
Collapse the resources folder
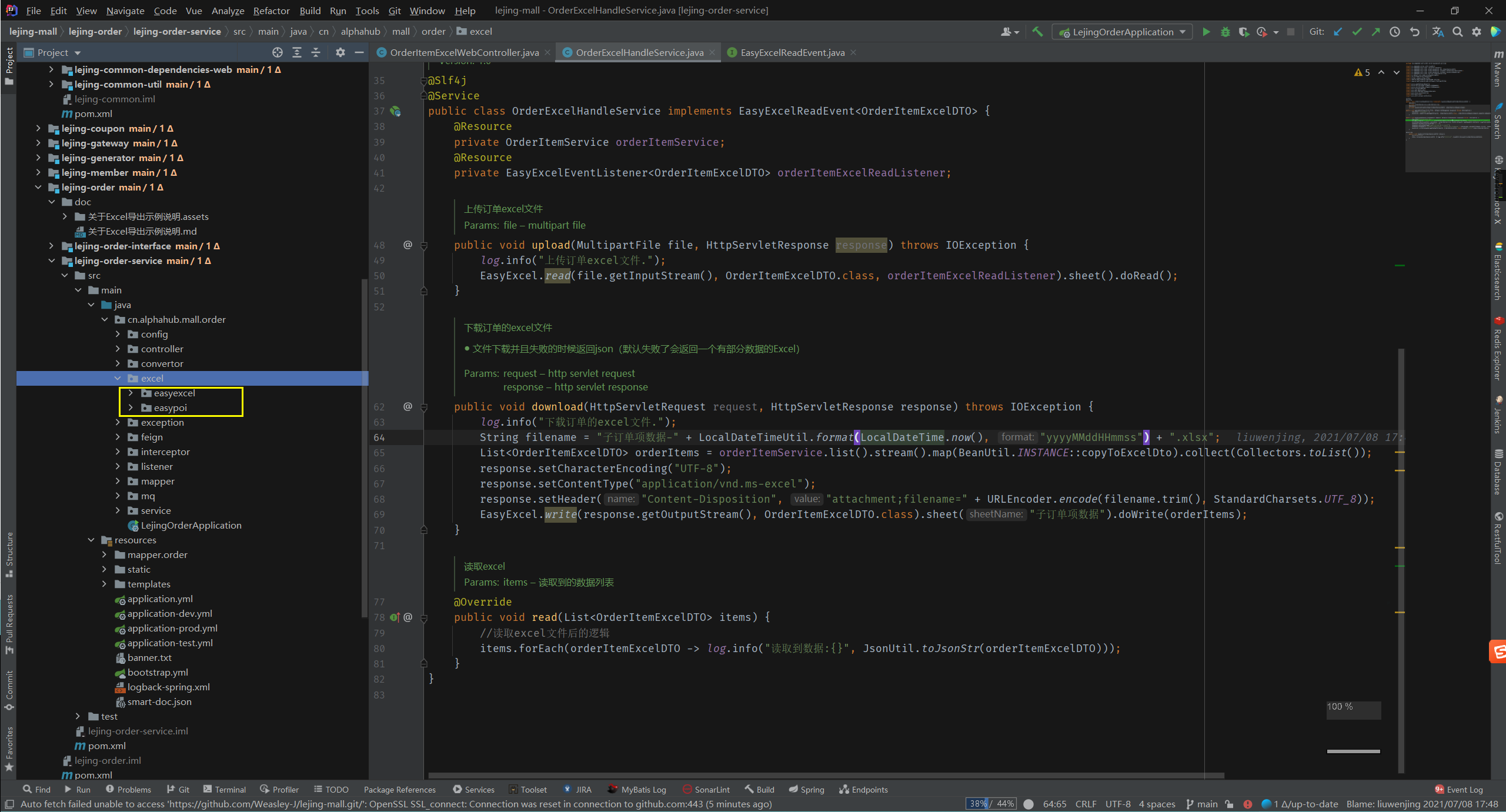91,540
